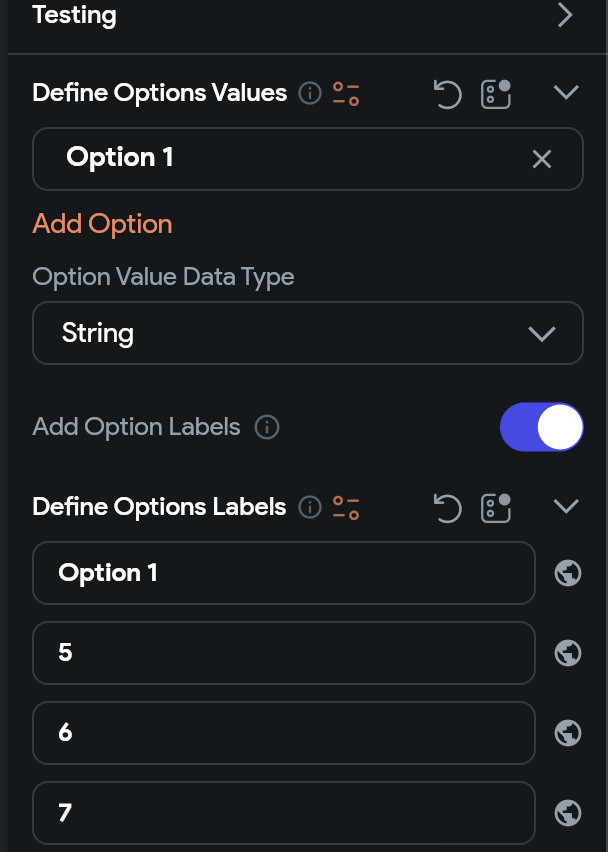Open the Testing section via its arrow
The width and height of the screenshot is (608, 852).
564,15
